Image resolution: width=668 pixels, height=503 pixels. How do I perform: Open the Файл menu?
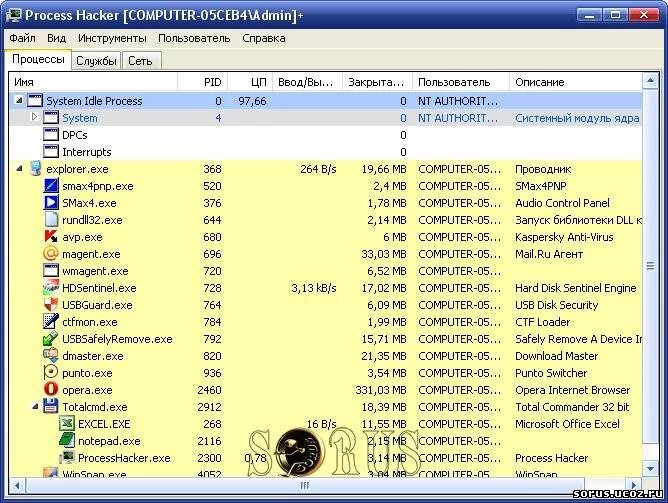pyautogui.click(x=22, y=38)
